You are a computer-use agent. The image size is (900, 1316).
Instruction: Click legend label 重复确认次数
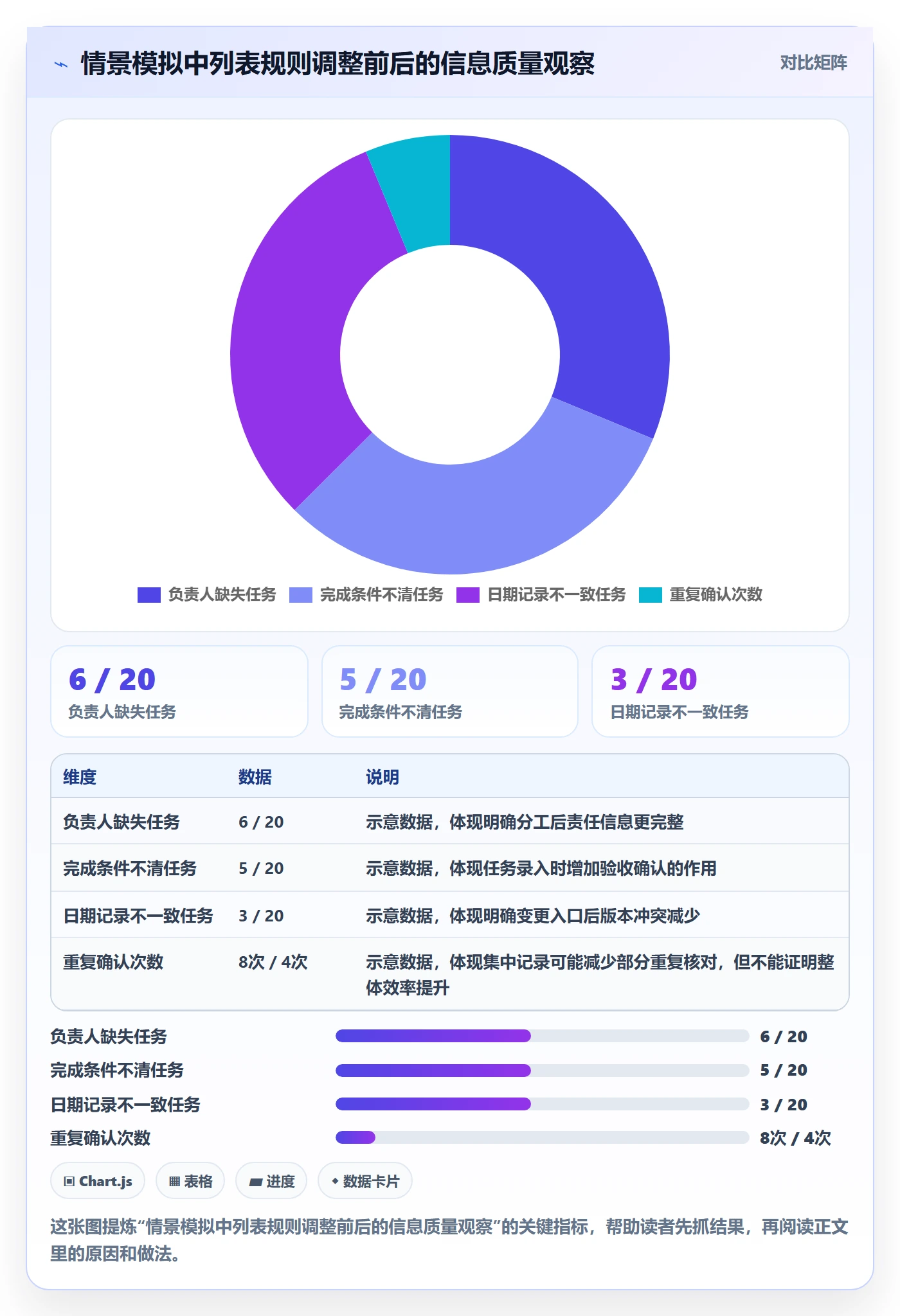coord(716,594)
